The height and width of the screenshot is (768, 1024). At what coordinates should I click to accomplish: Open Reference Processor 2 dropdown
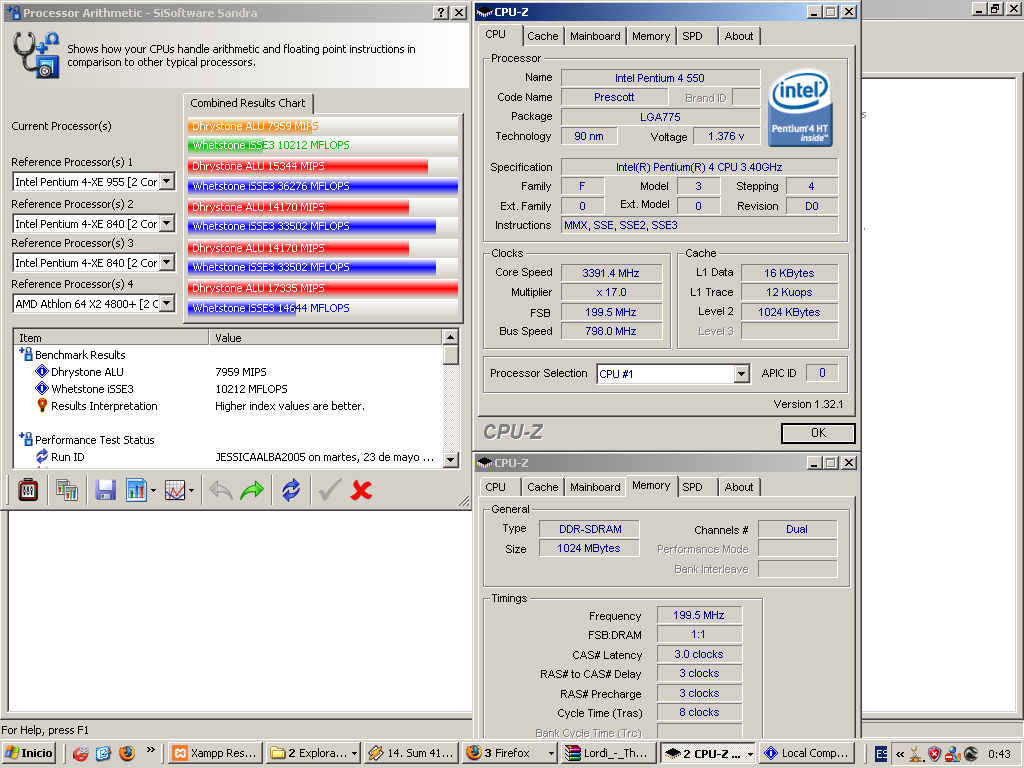point(167,224)
